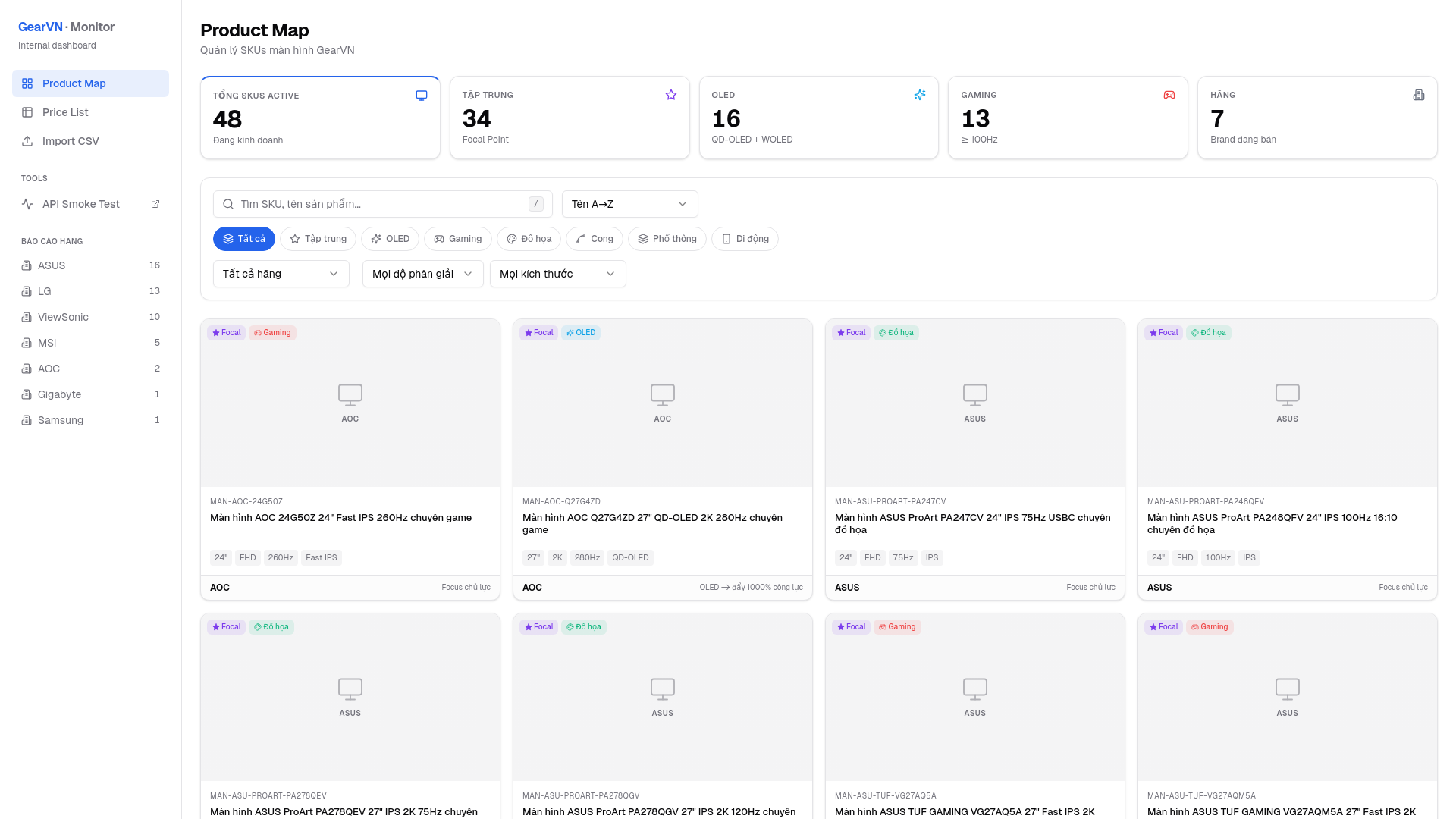1456x819 pixels.
Task: Click monitor placeholder icon on VG27AQ5A card
Action: point(975,689)
